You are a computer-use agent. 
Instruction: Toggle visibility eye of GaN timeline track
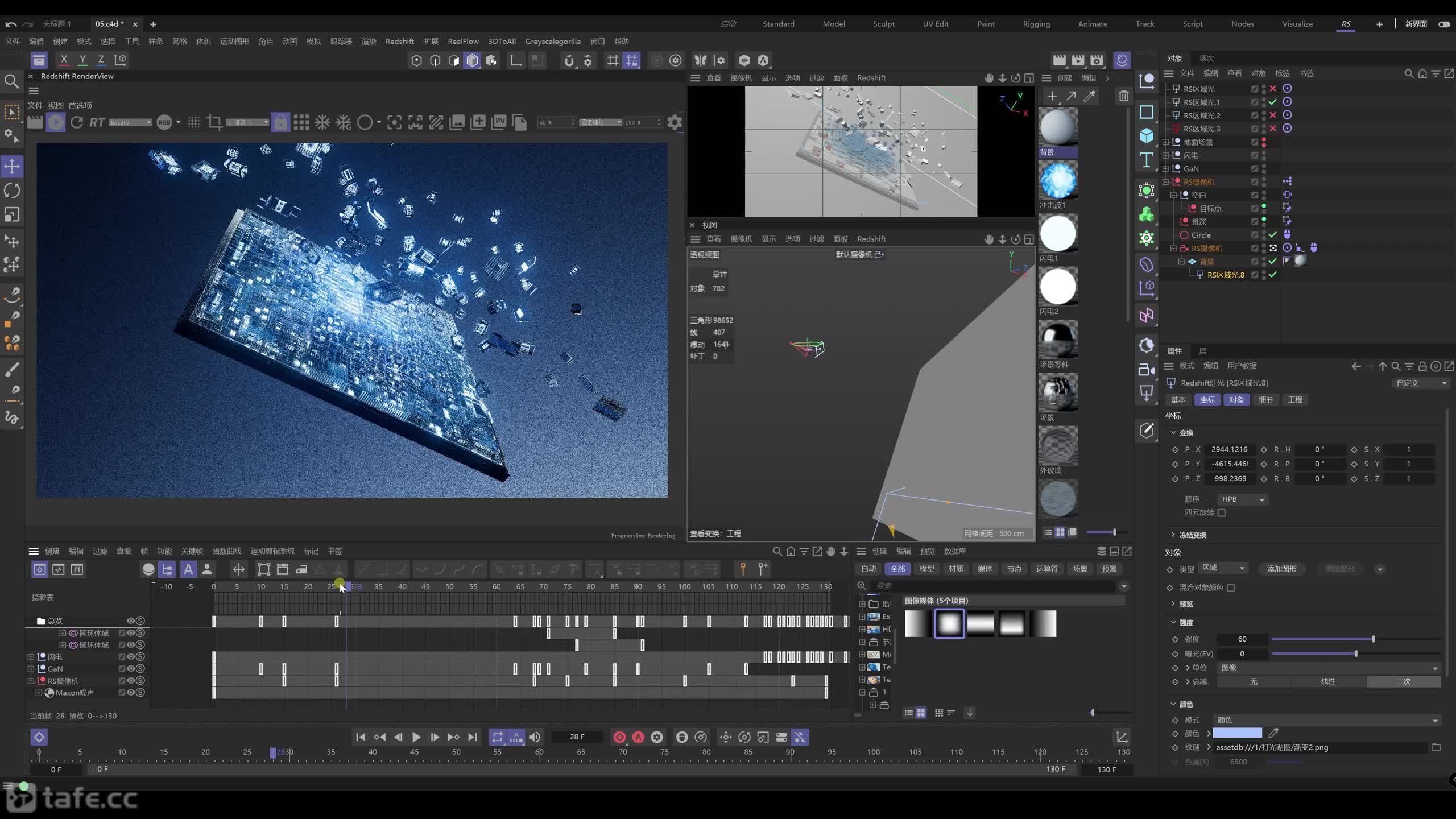tap(131, 669)
